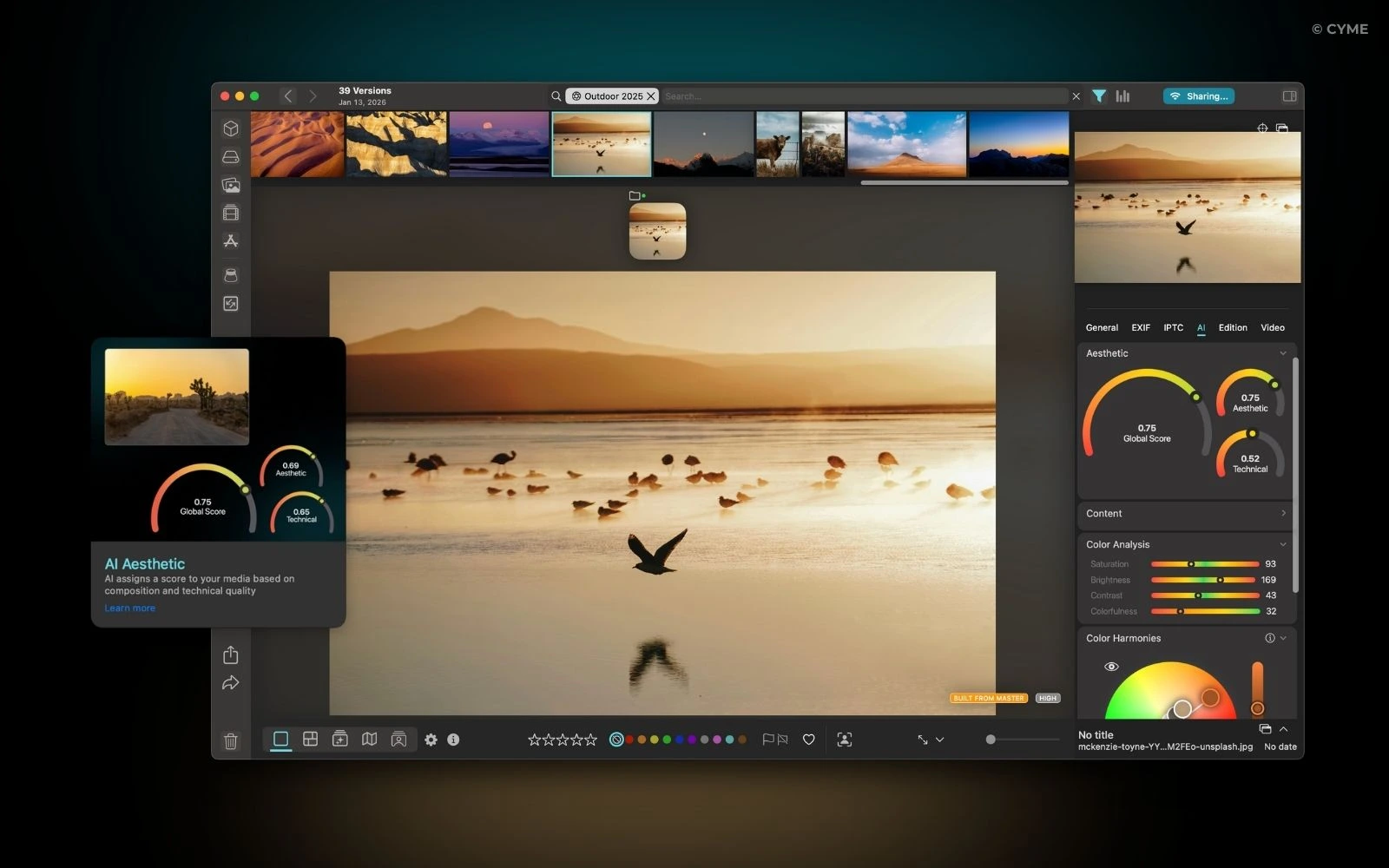Expand the Content section
1389x868 pixels.
(1283, 513)
